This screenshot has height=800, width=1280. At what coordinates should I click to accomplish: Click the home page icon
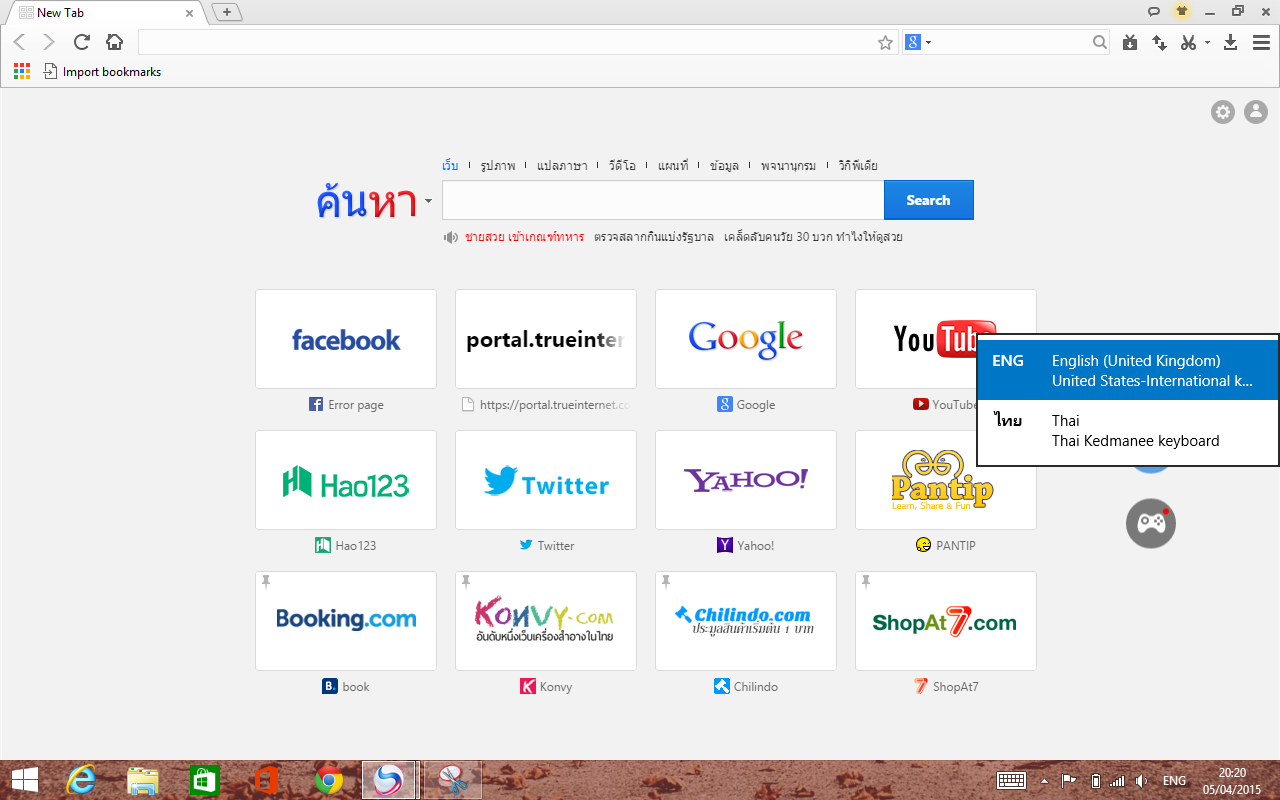(x=115, y=42)
